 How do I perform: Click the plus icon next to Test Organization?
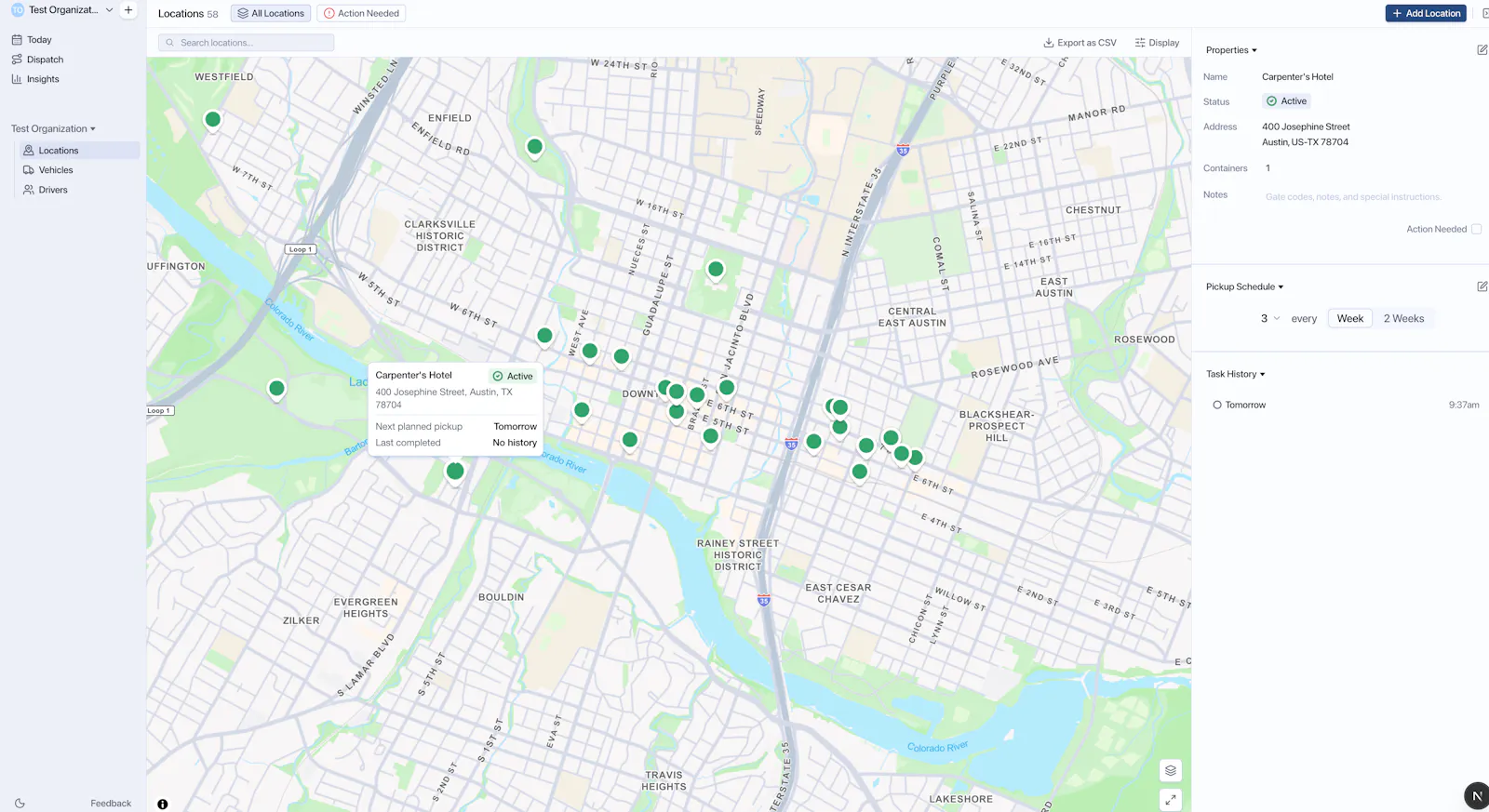pyautogui.click(x=128, y=10)
